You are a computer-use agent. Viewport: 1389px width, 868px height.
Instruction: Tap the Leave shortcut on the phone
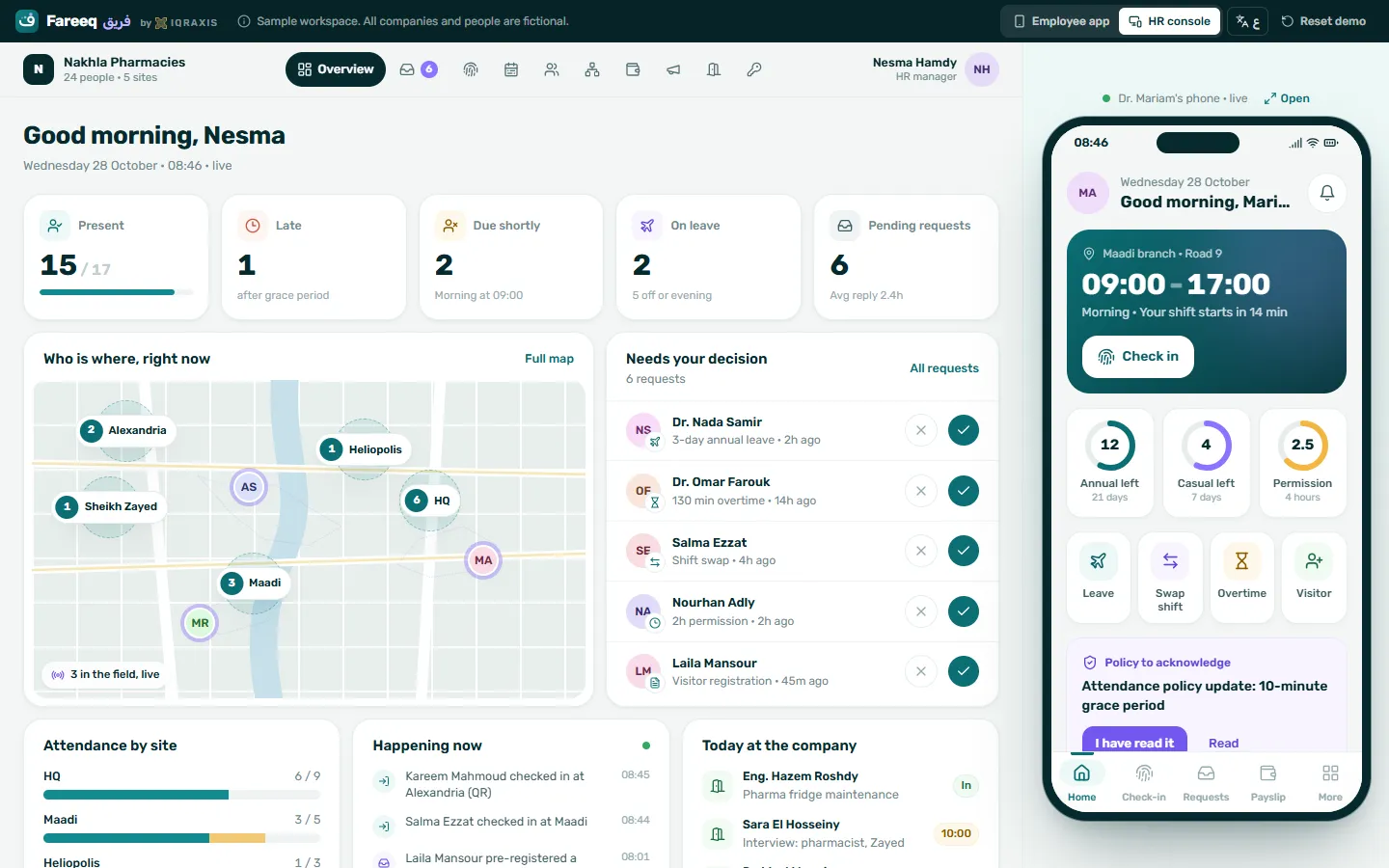coord(1098,577)
